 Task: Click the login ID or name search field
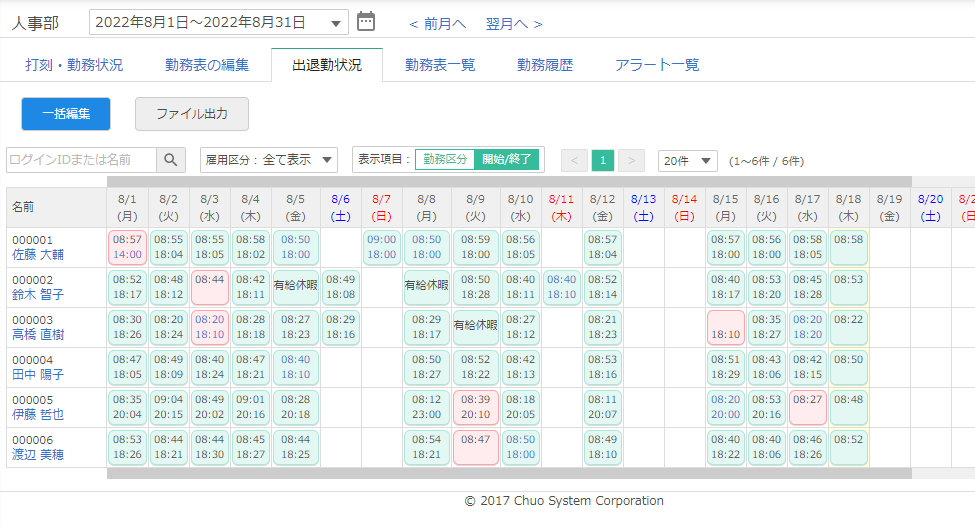tap(82, 160)
